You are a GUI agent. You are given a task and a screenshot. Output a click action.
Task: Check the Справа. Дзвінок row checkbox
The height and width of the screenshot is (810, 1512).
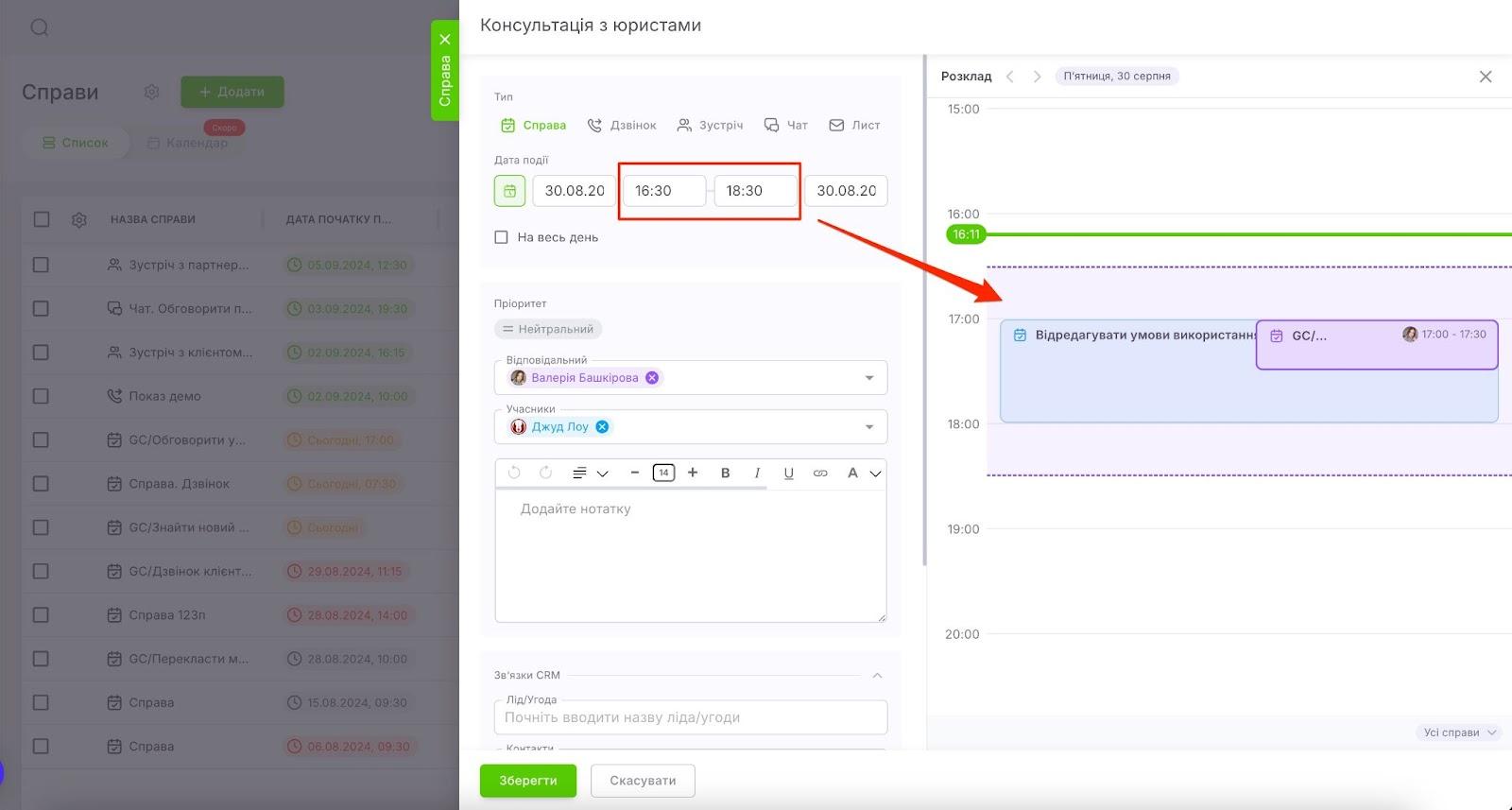41,484
